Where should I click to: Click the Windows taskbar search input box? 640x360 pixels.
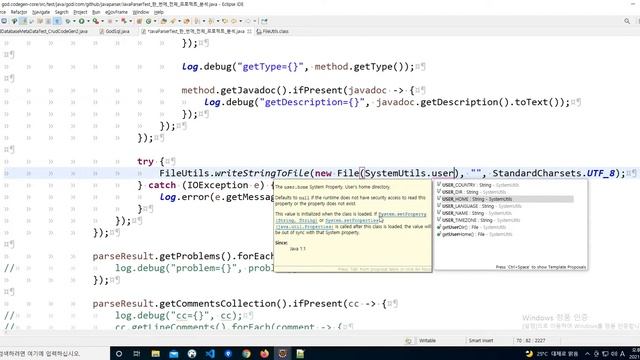(55, 353)
